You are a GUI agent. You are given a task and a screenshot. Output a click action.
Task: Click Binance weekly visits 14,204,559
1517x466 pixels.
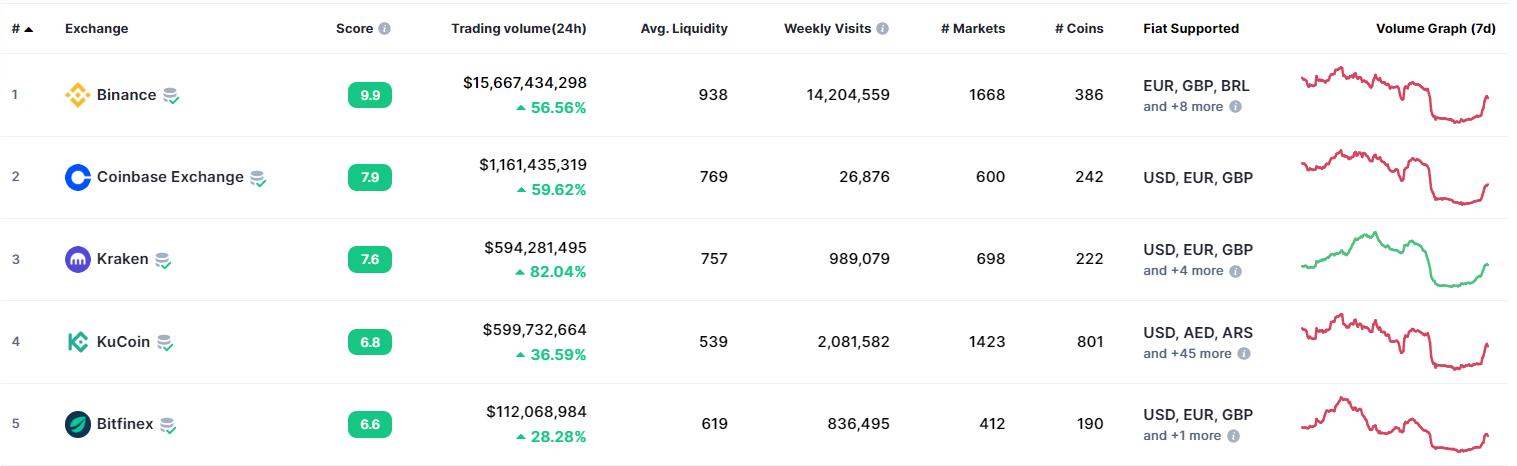(x=848, y=95)
